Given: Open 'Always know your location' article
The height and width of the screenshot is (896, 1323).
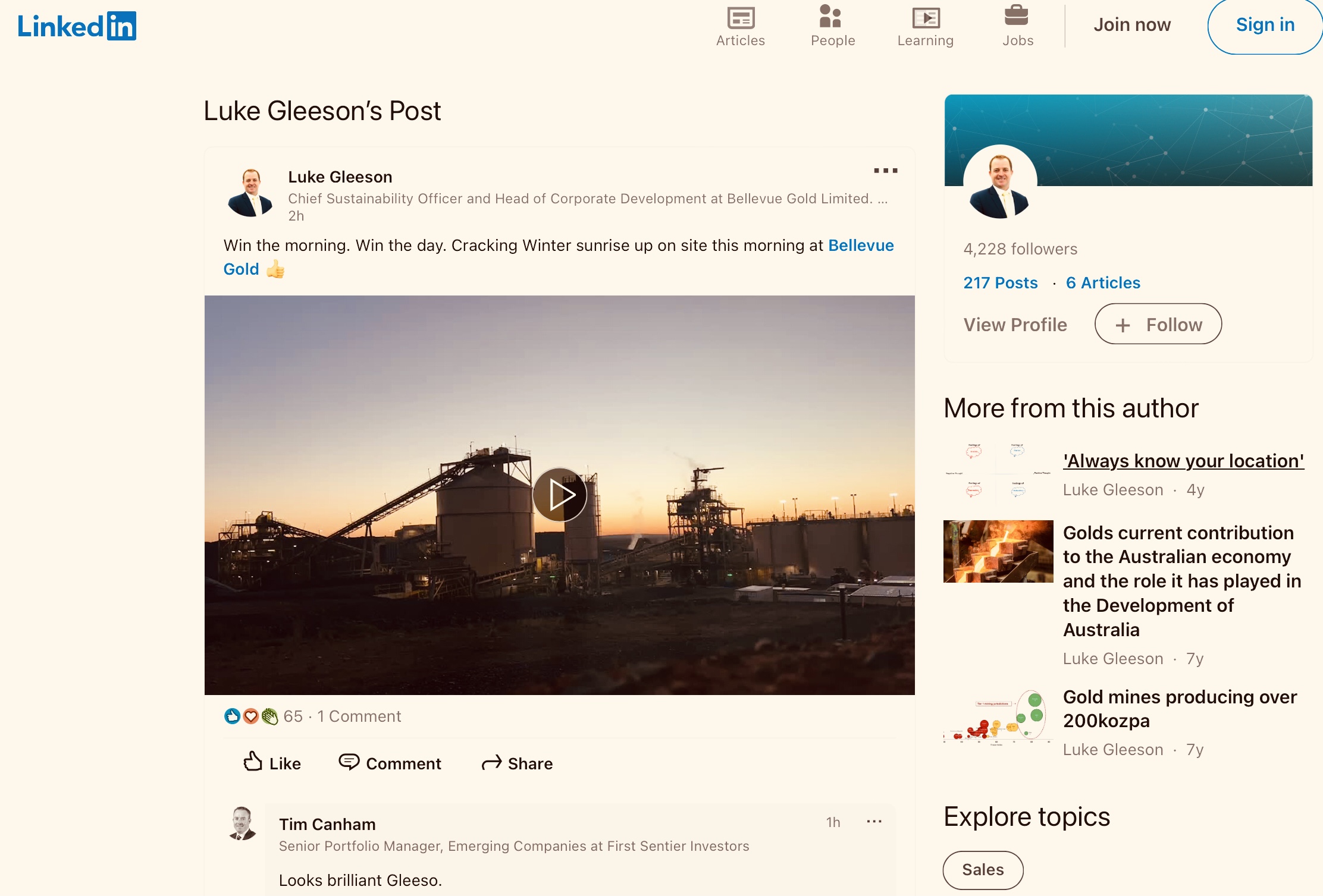Looking at the screenshot, I should tap(1183, 461).
